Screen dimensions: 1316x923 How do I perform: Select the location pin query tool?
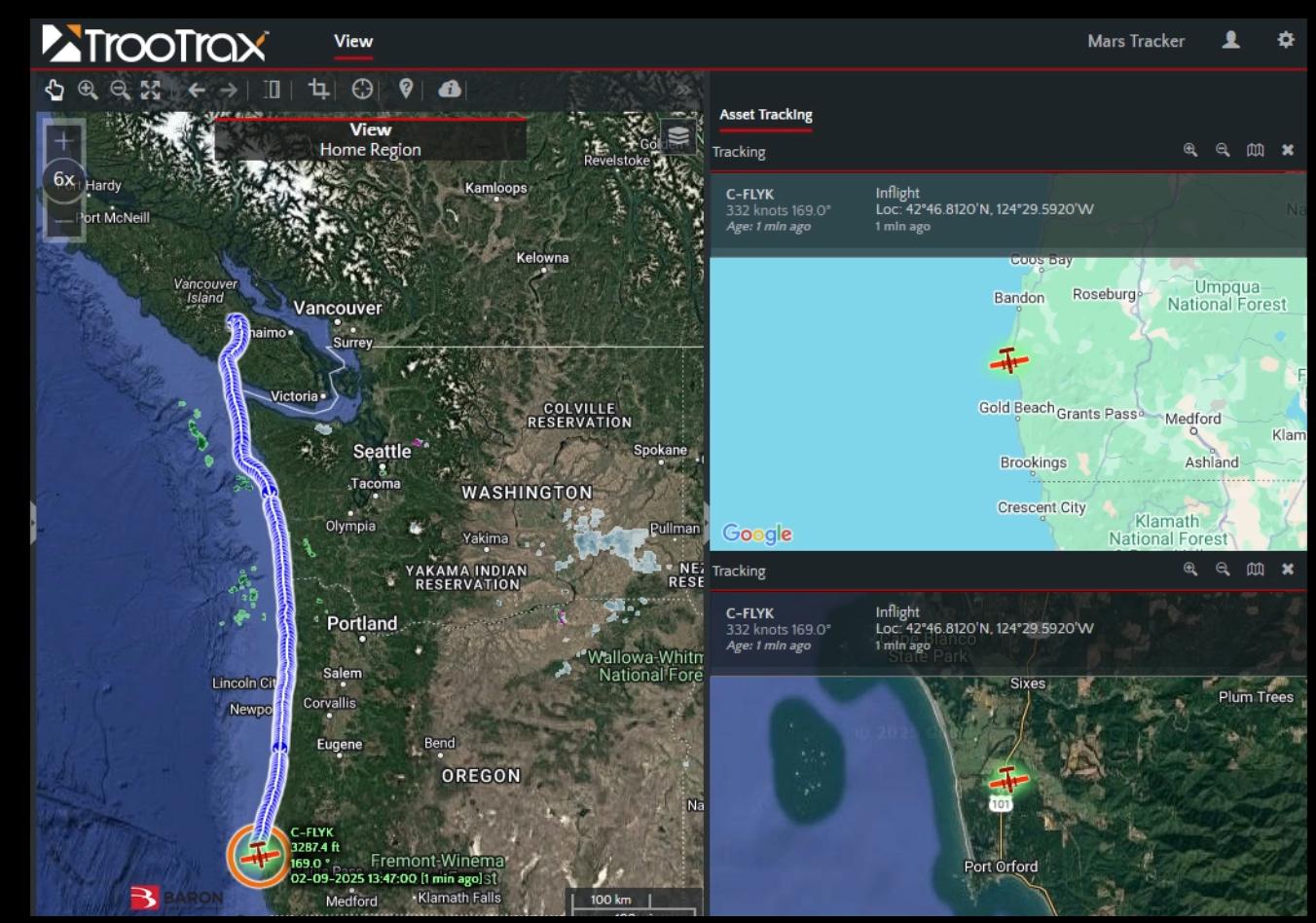point(406,90)
